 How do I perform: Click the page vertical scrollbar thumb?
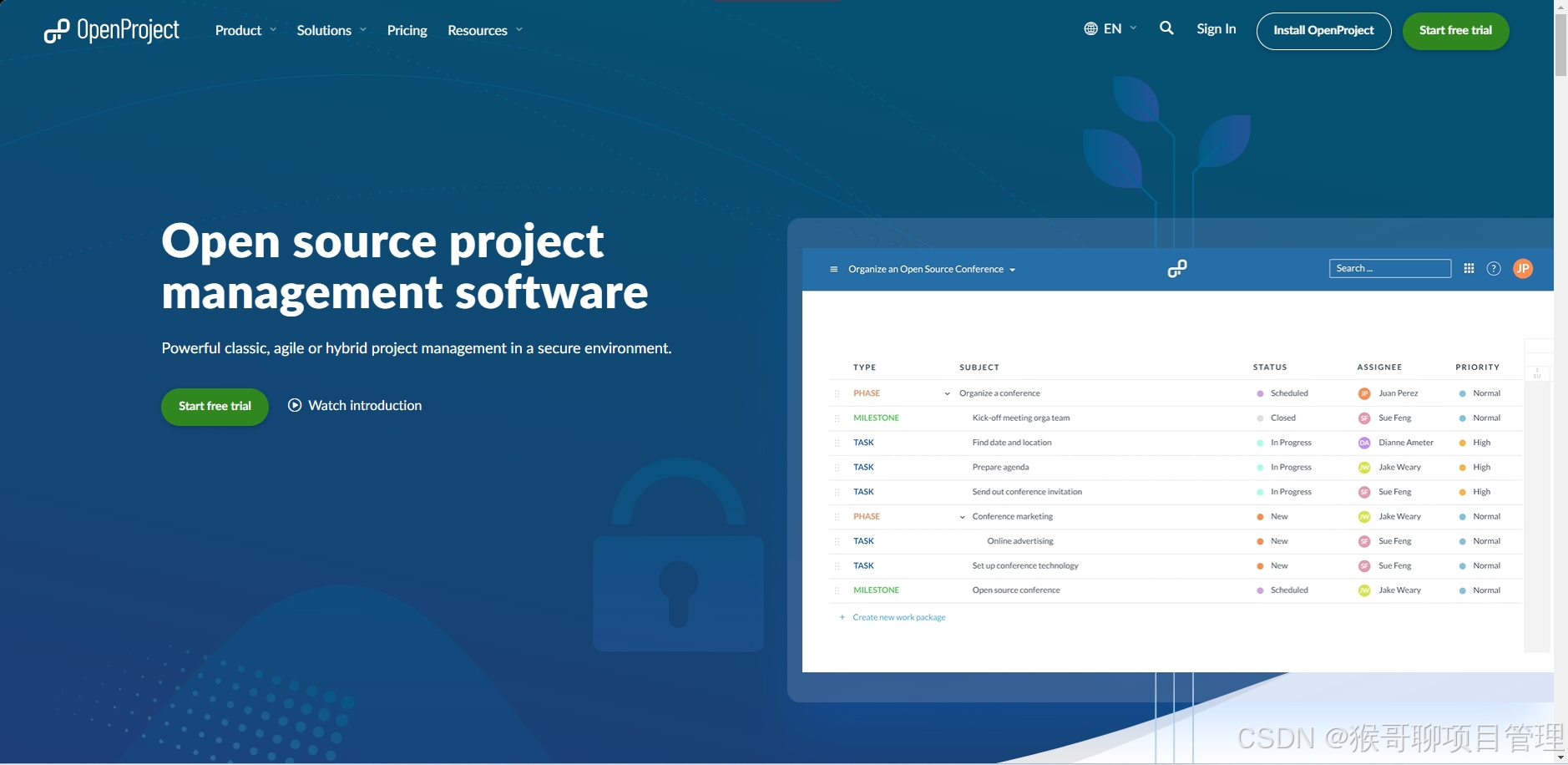coord(1560,45)
